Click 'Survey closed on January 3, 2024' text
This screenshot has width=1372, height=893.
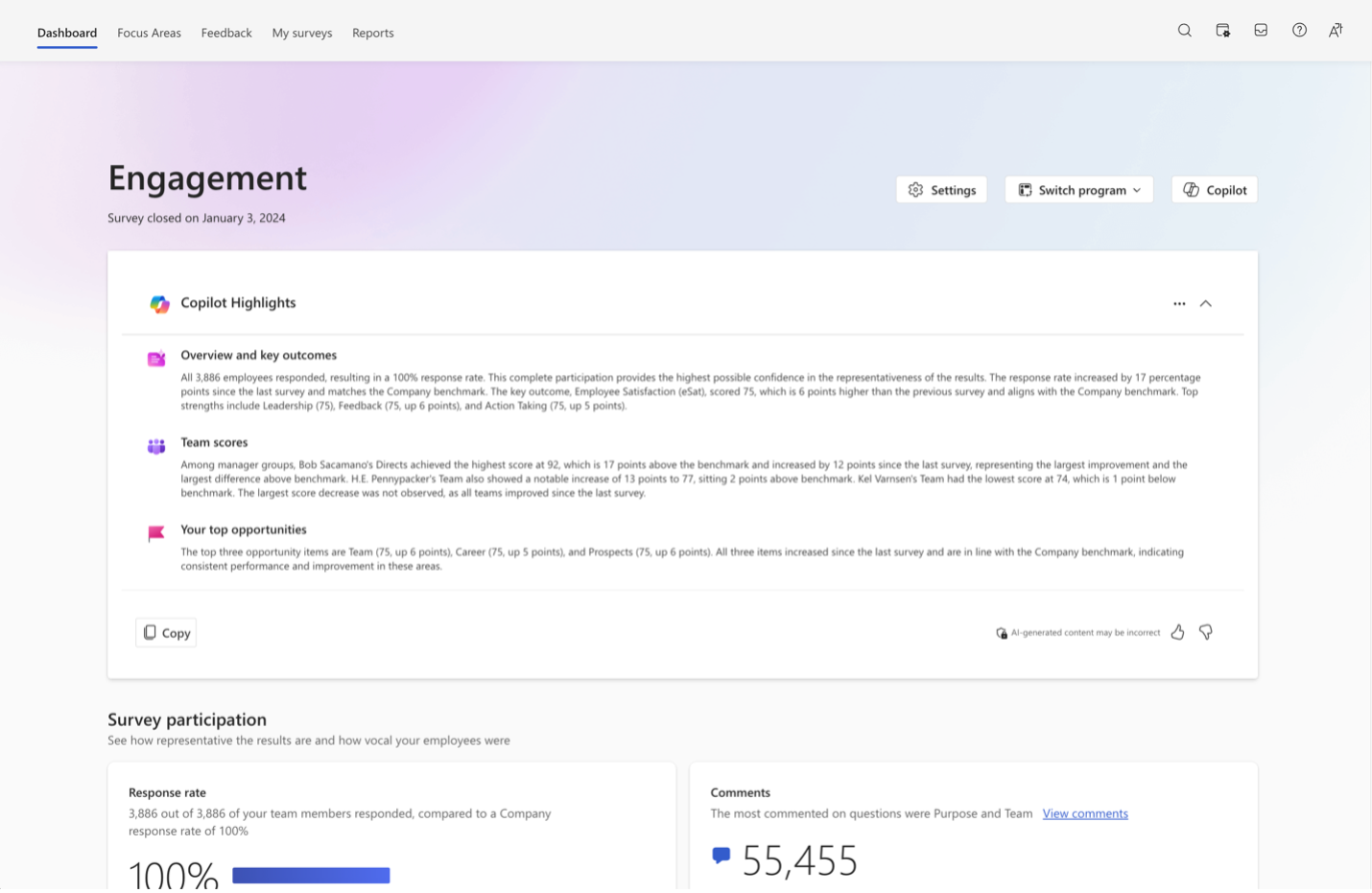click(x=197, y=218)
